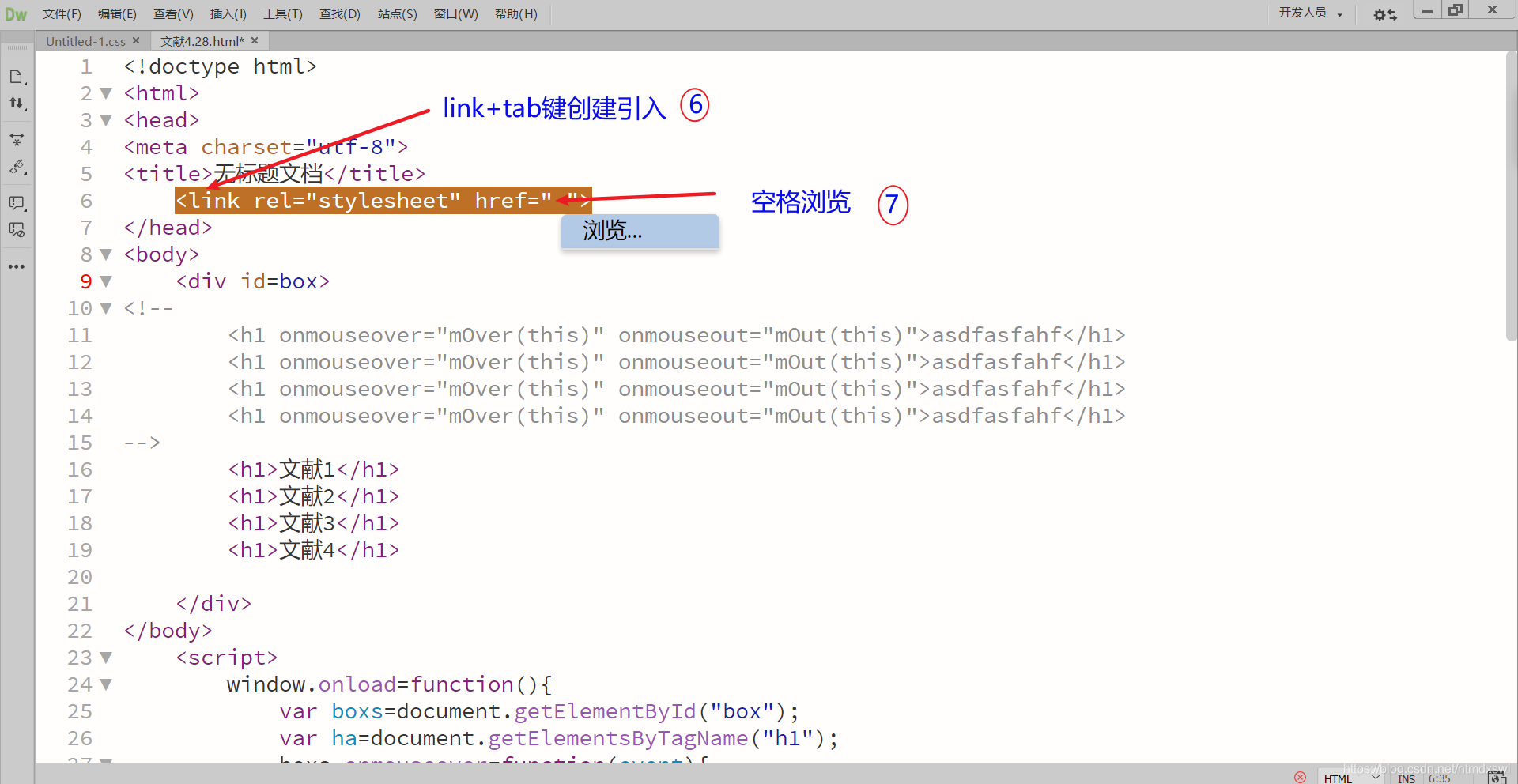Collapse head tag on line 3
The image size is (1518, 784).
[106, 120]
